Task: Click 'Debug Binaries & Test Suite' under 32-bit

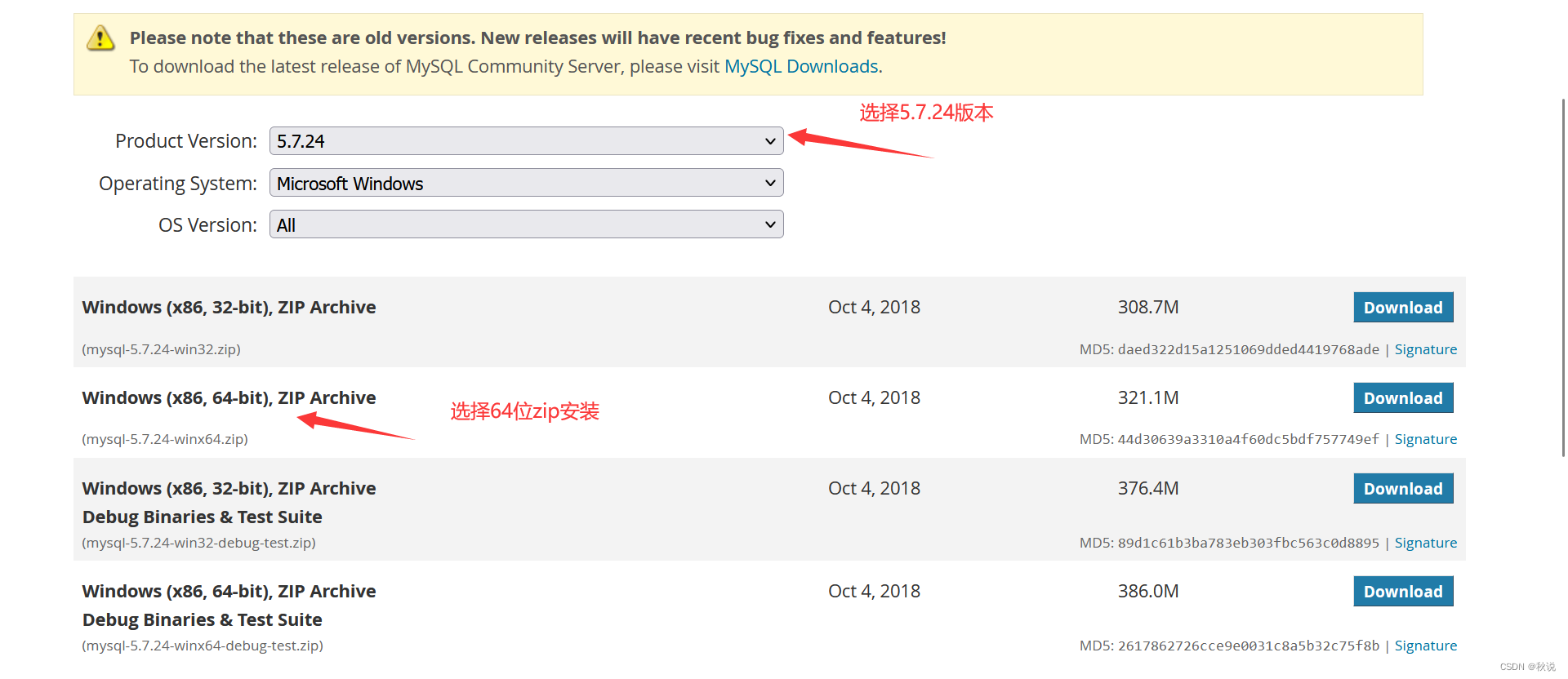Action: click(203, 517)
